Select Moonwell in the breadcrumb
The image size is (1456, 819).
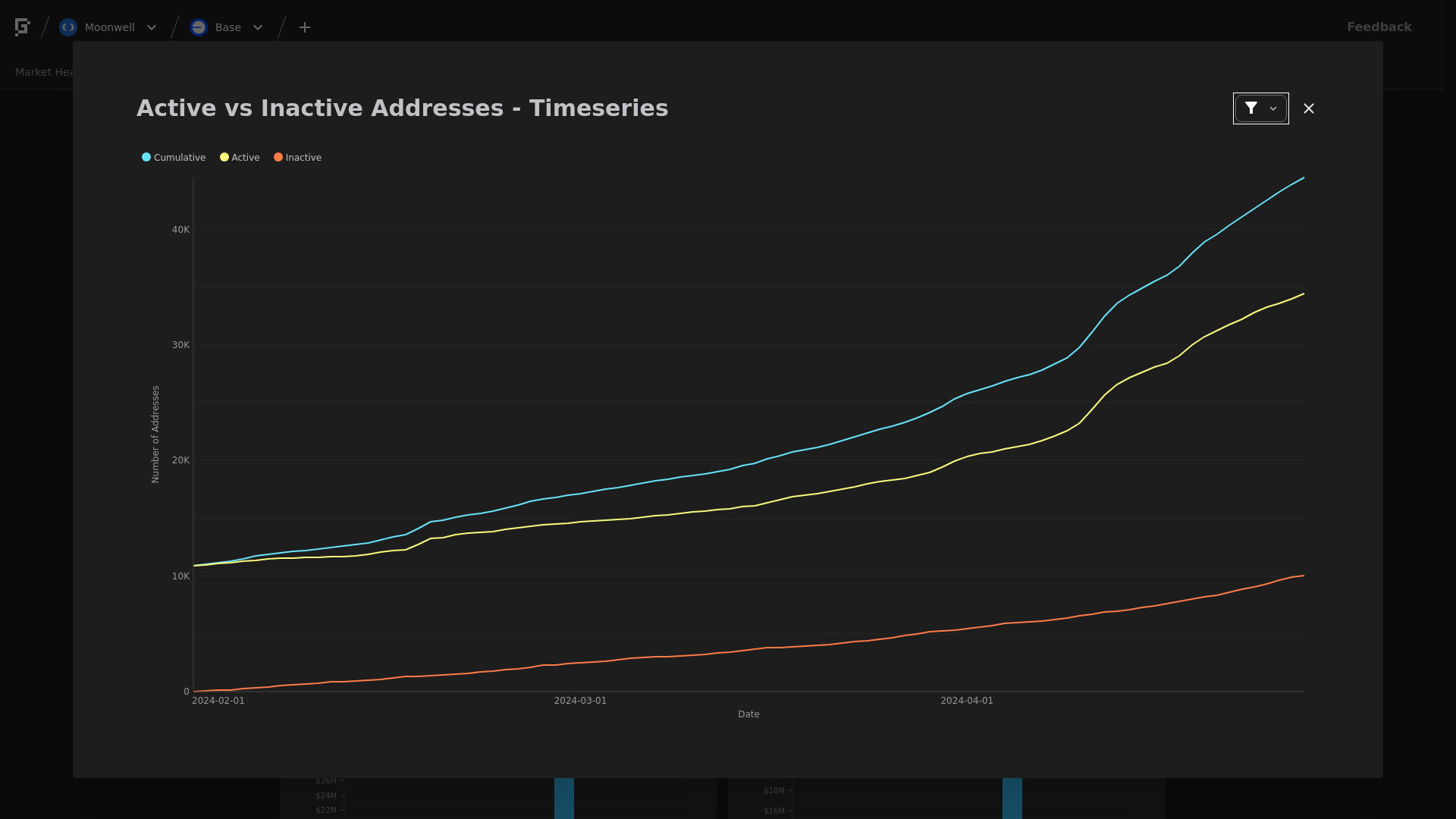click(x=110, y=27)
